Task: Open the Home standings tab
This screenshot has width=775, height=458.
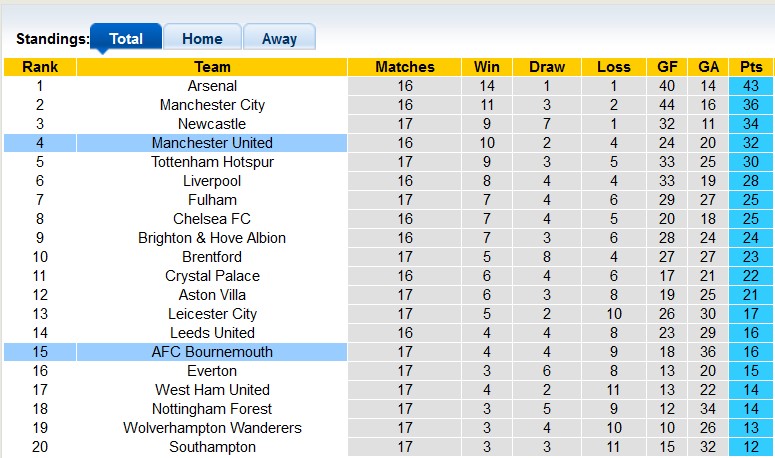Action: coord(202,39)
